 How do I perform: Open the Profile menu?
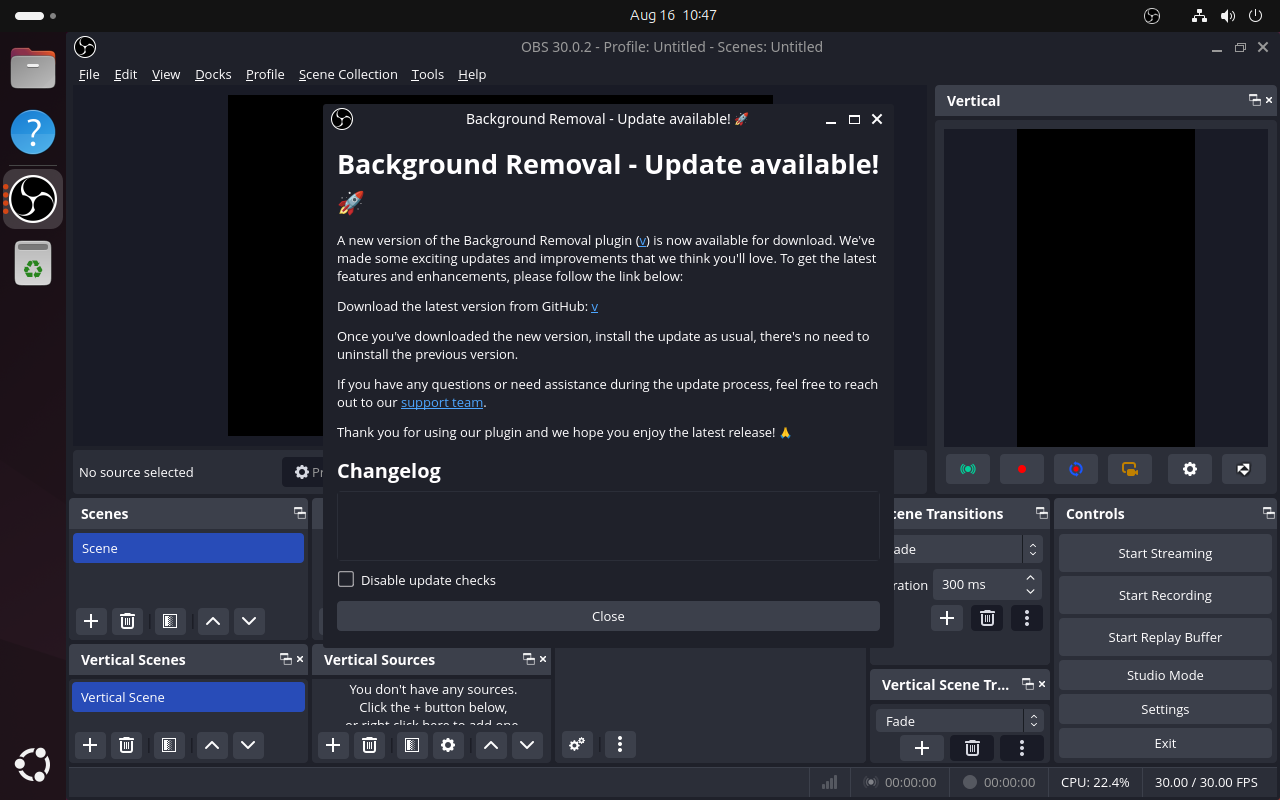pyautogui.click(x=265, y=74)
